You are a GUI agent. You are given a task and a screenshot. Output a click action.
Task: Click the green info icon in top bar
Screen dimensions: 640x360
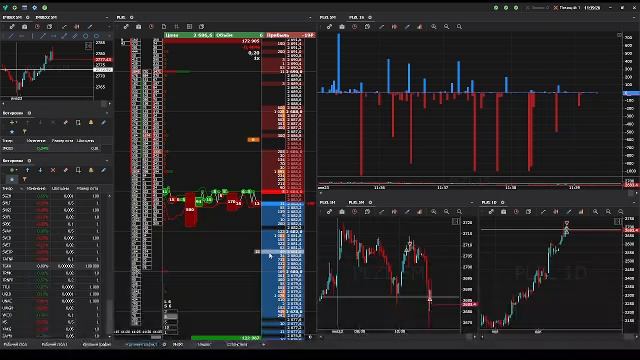(x=44, y=7)
